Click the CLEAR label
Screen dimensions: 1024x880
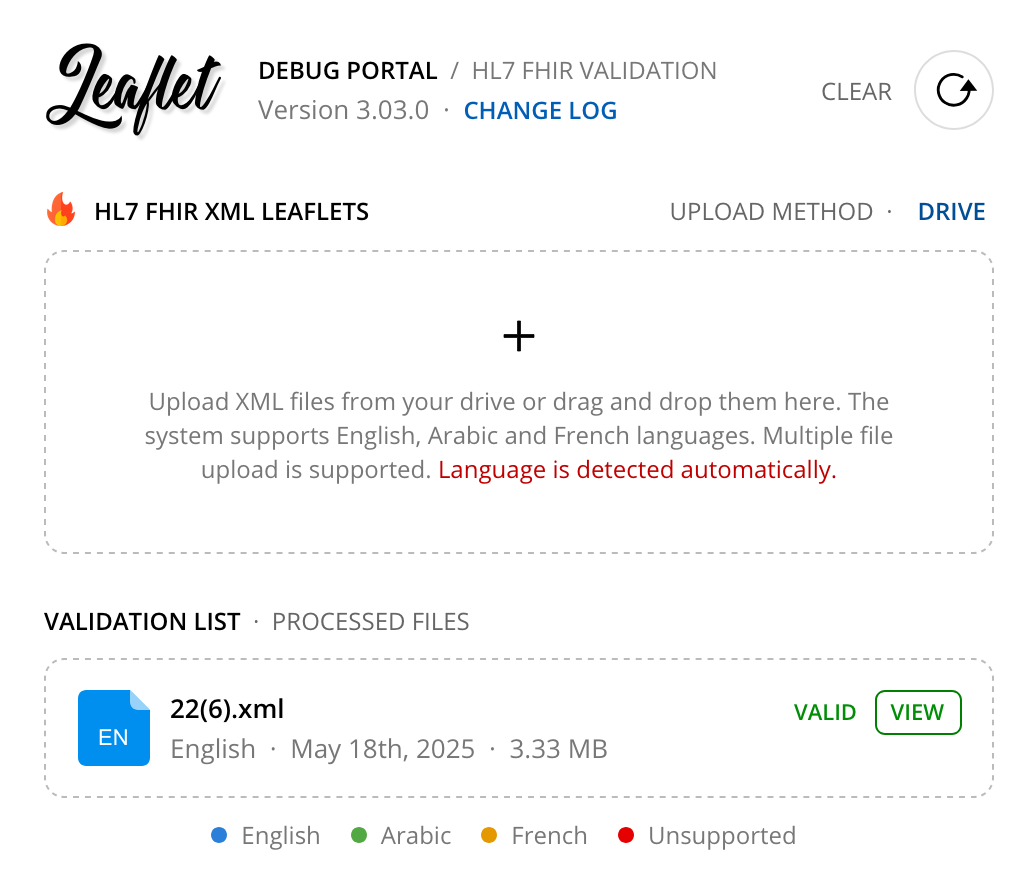[x=856, y=91]
